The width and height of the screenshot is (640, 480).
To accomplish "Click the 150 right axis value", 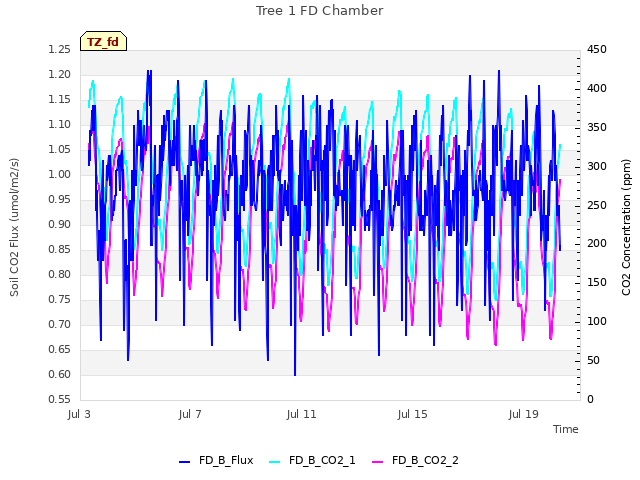I will pos(597,282).
